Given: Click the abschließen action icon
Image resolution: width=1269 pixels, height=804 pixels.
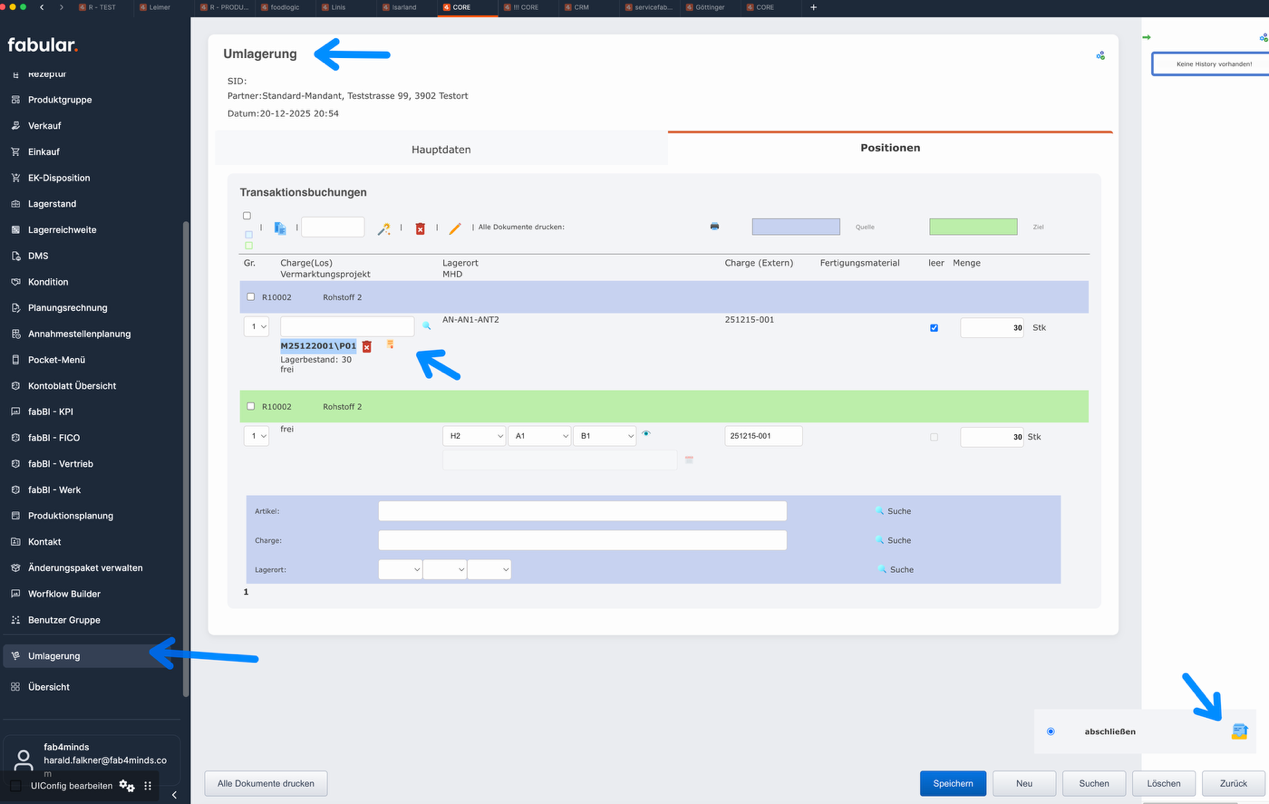Looking at the screenshot, I should tap(1239, 732).
